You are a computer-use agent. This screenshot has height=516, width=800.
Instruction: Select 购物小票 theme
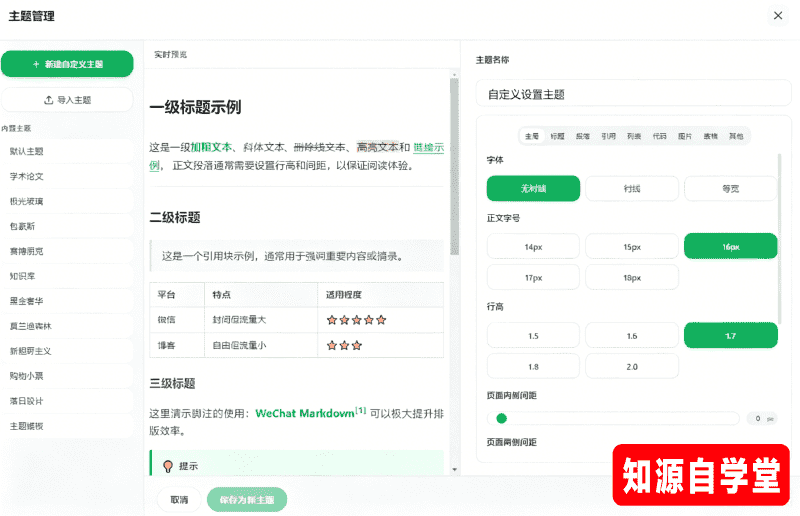tap(67, 376)
